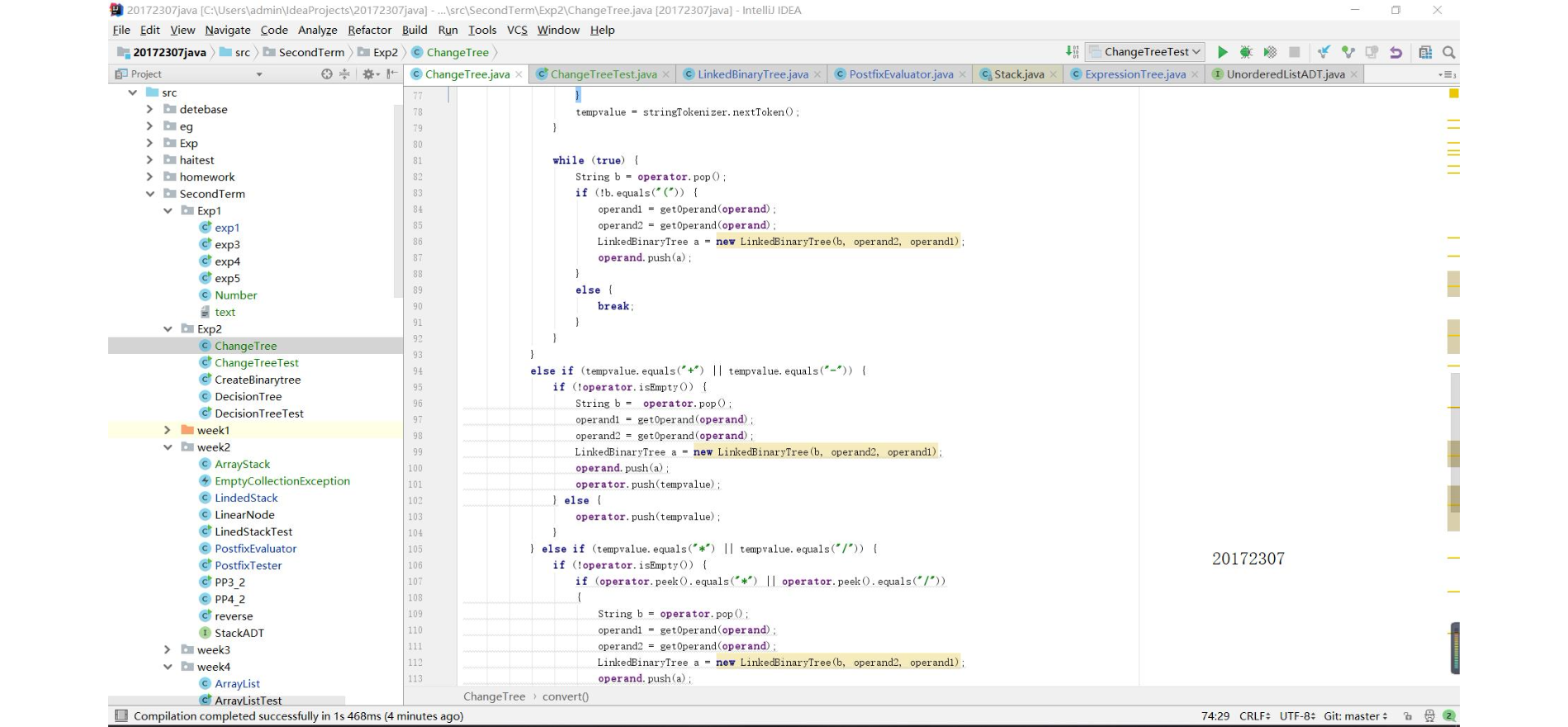Switch to the Stack.java tab
This screenshot has width=1568, height=727.
pyautogui.click(x=1019, y=74)
